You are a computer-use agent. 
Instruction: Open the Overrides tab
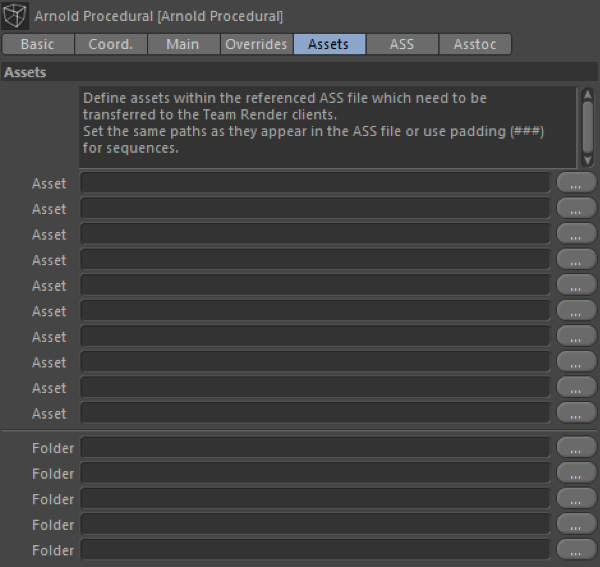point(256,44)
